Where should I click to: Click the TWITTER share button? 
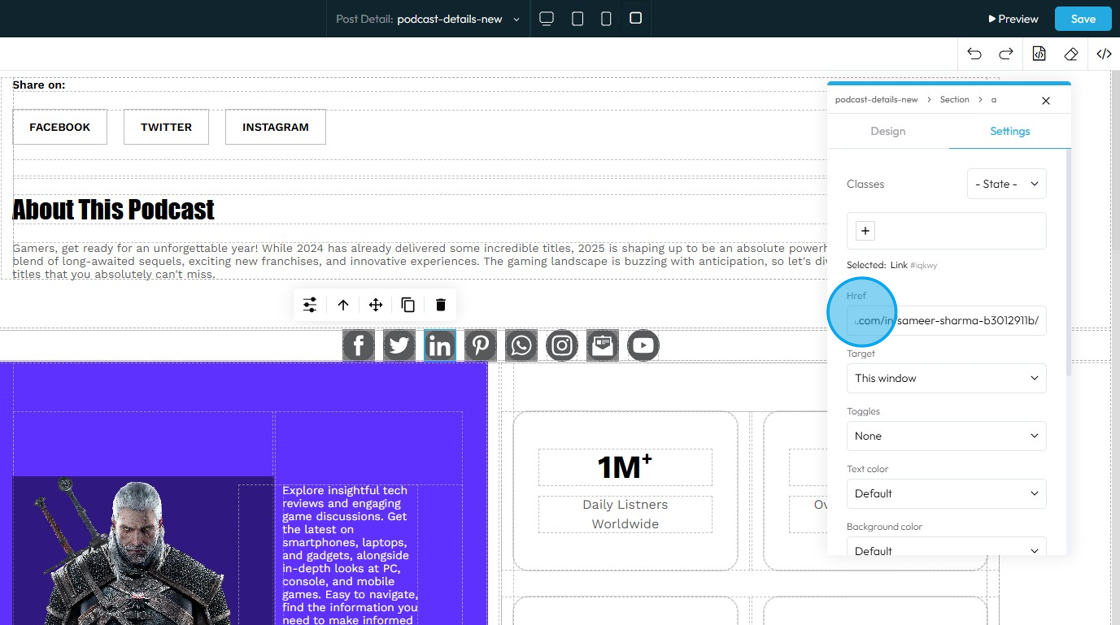166,127
